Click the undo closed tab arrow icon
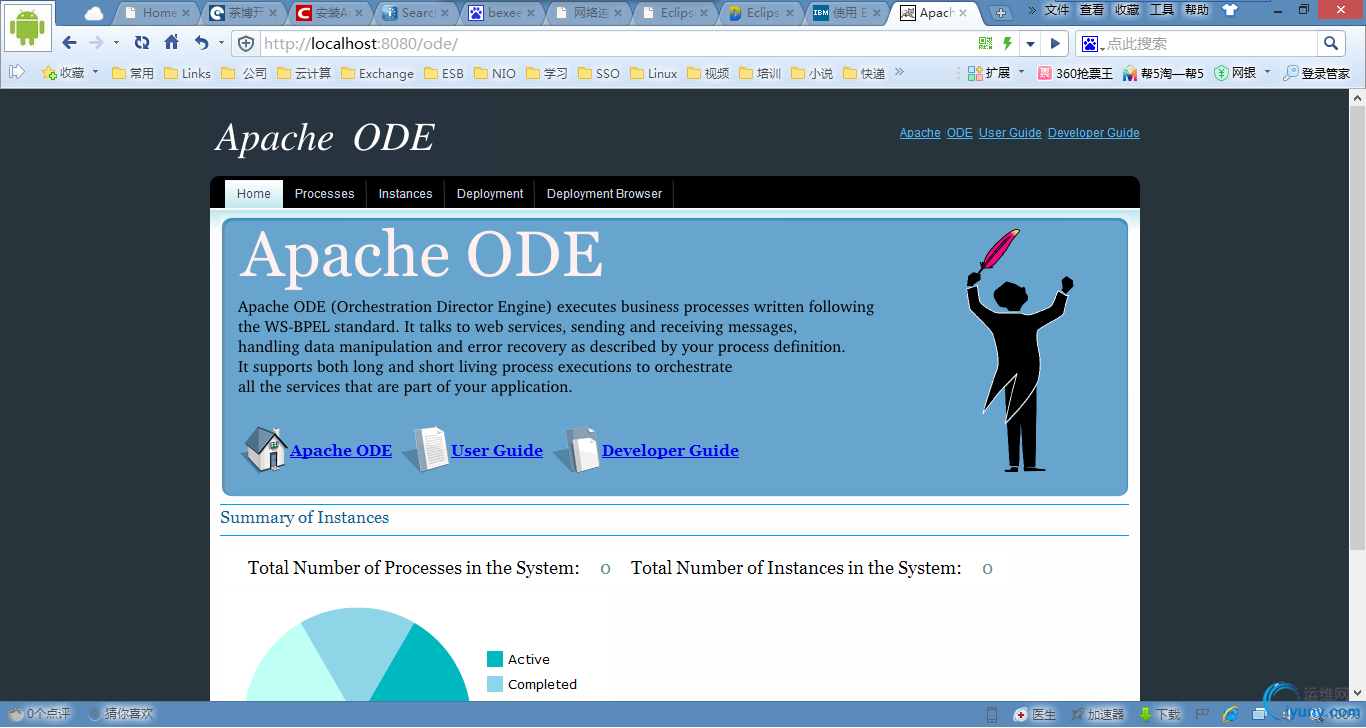 pos(202,43)
